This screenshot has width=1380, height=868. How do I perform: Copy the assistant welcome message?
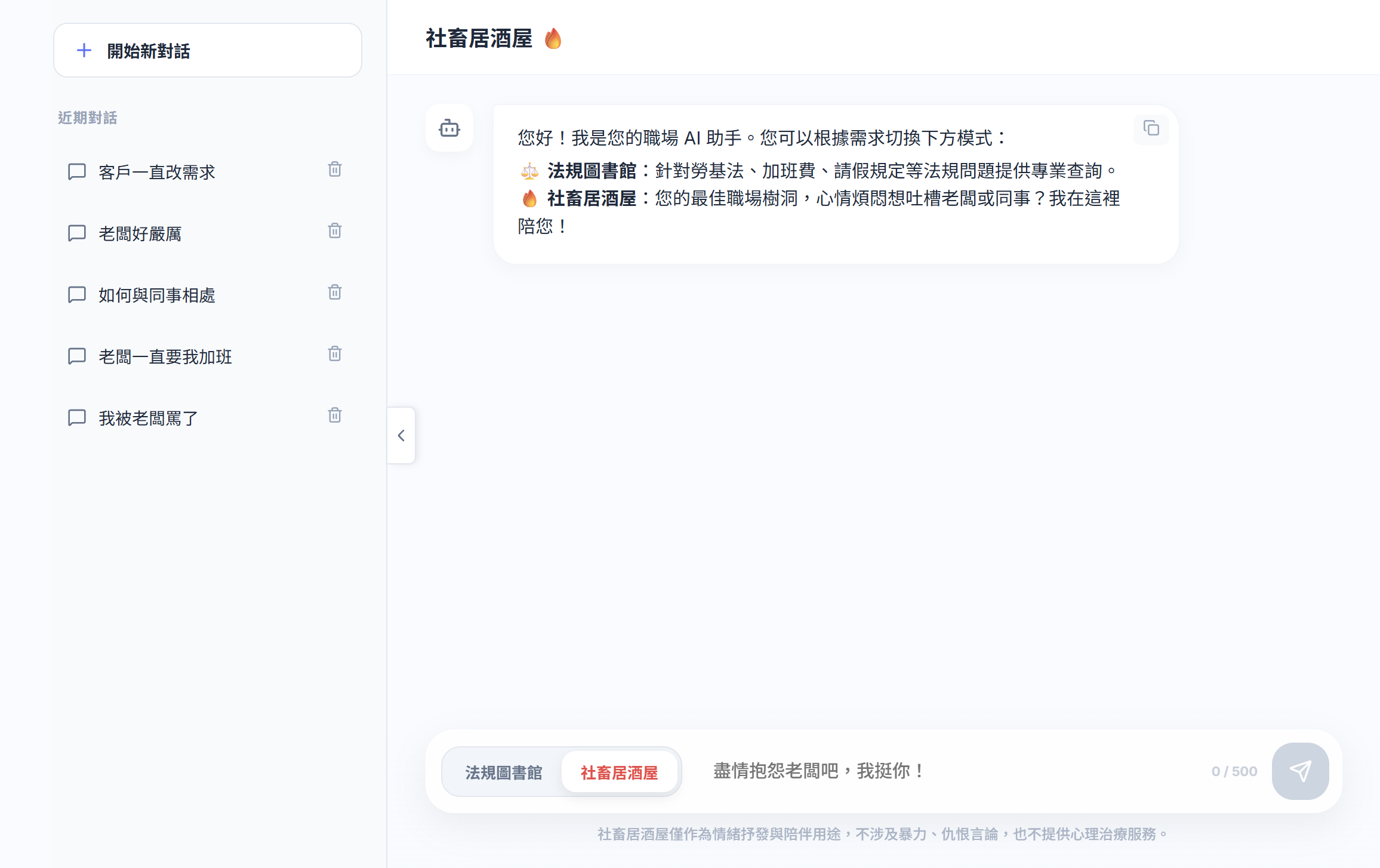[x=1151, y=128]
